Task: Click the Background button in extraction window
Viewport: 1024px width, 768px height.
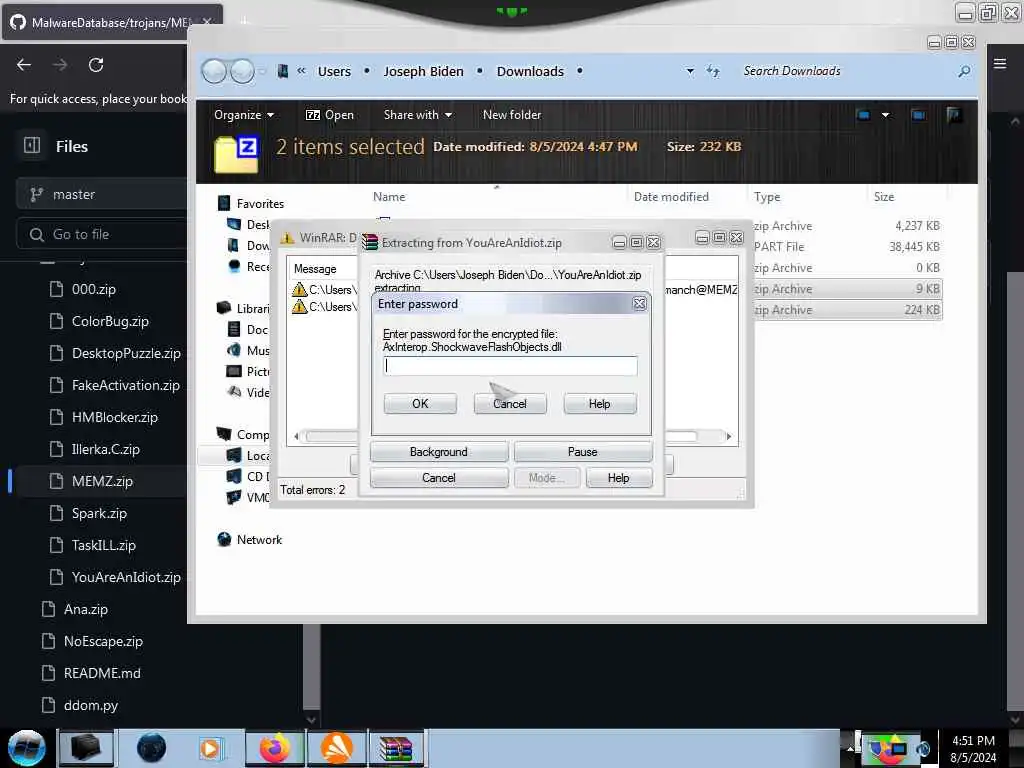Action: coord(439,452)
